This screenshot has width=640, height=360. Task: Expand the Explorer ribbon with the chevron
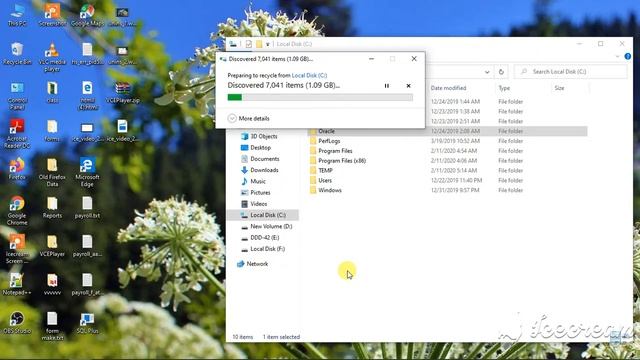click(x=618, y=56)
